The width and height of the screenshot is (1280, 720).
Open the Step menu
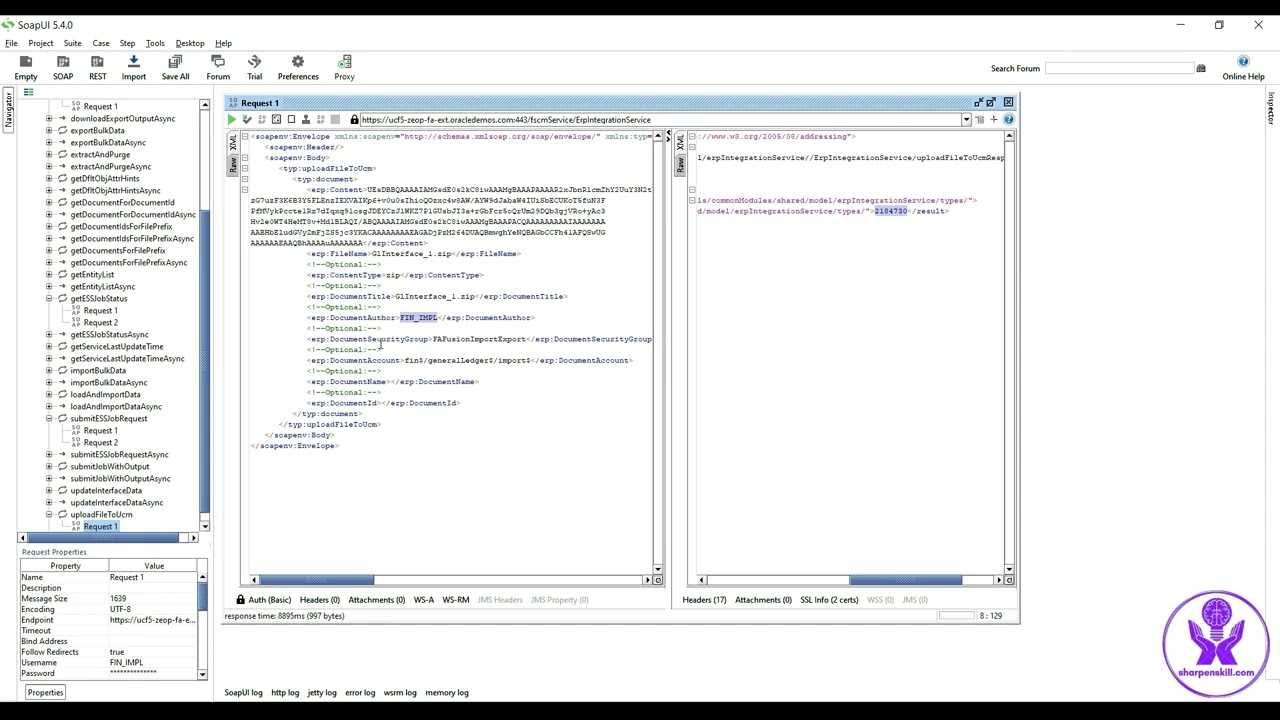(x=127, y=43)
